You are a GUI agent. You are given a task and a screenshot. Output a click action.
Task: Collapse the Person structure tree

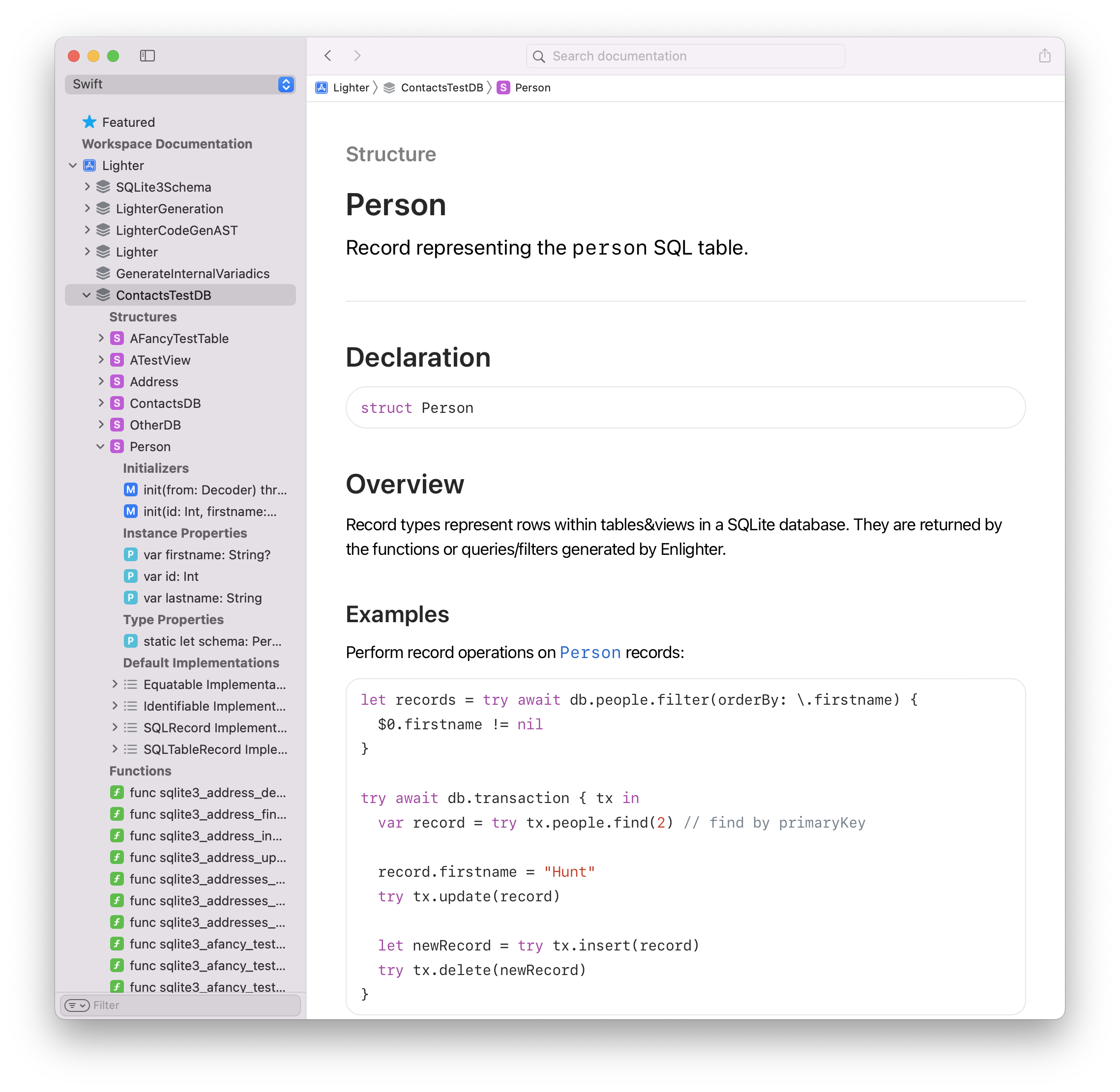(x=100, y=446)
